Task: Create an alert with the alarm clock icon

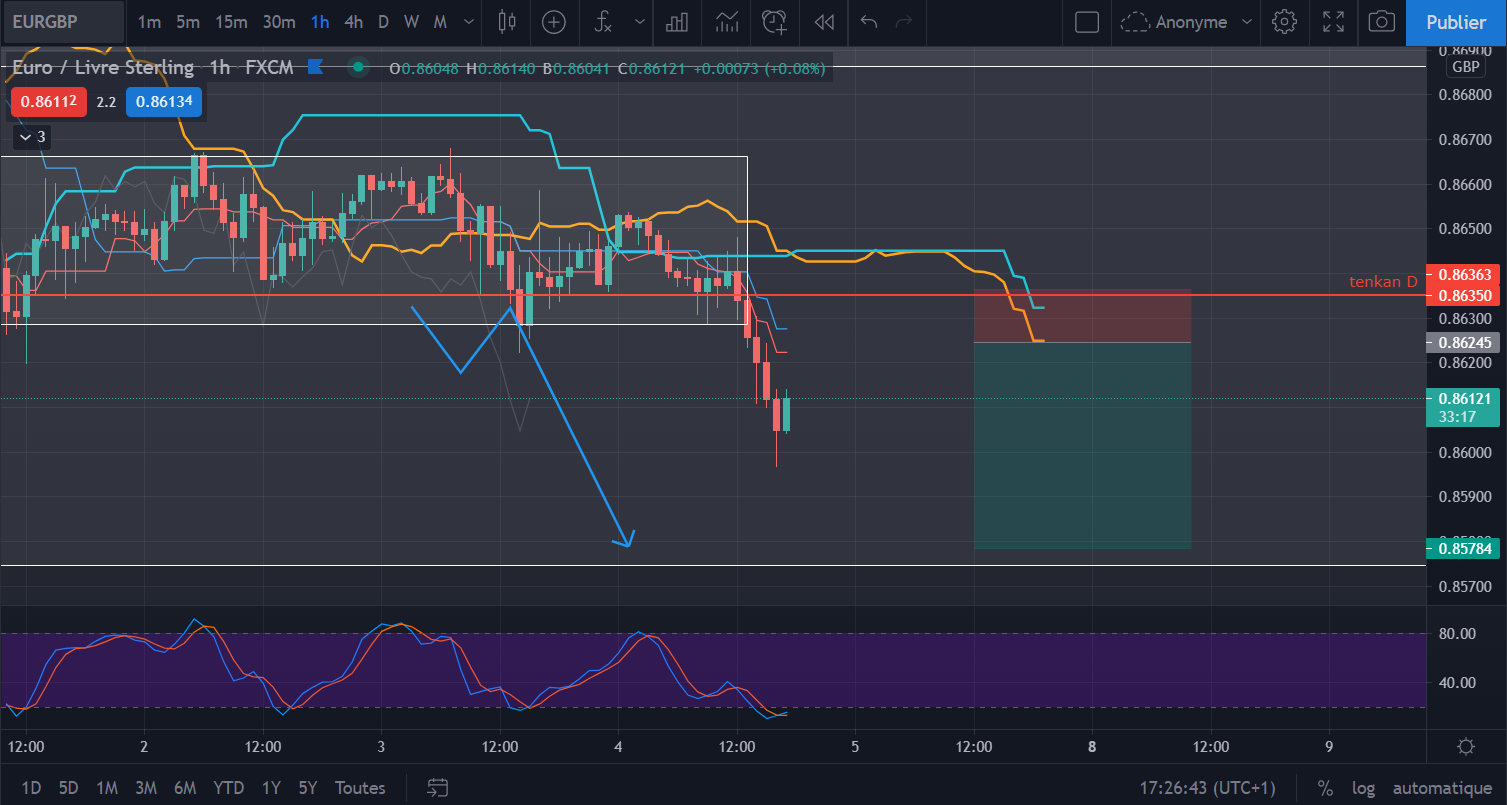Action: click(x=774, y=22)
